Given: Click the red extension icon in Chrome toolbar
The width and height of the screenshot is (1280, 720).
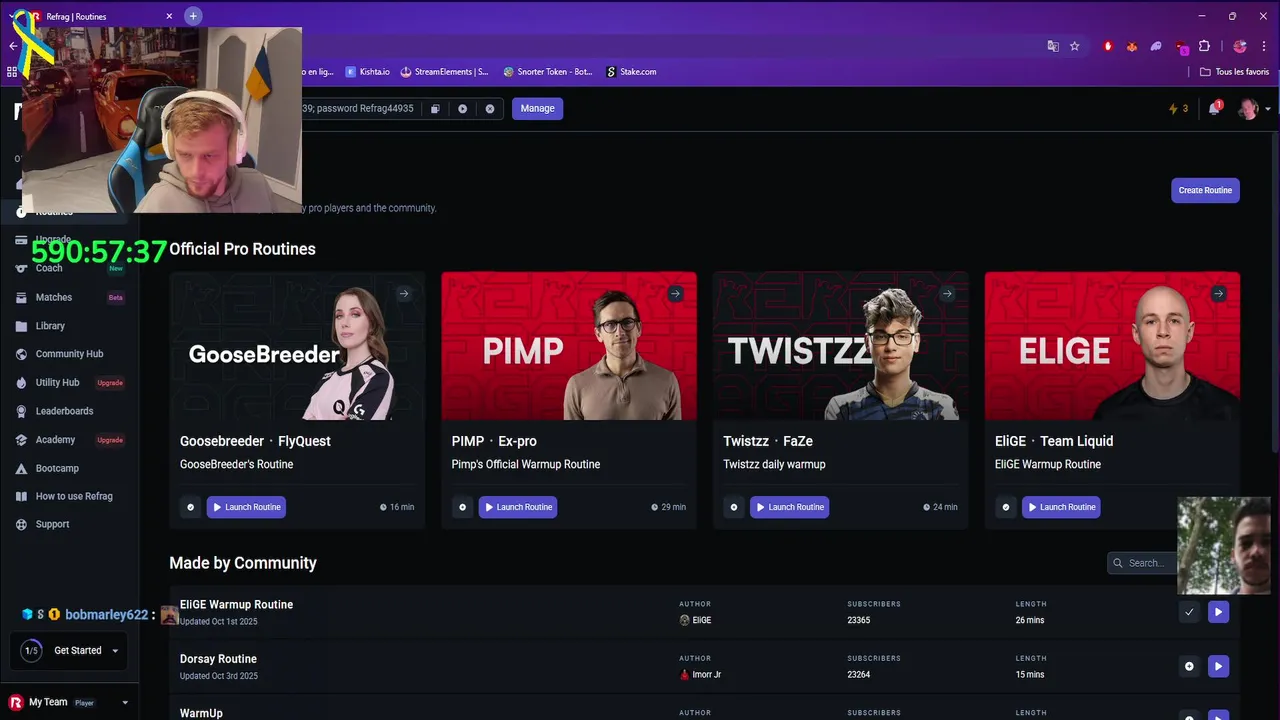Looking at the screenshot, I should 1108,46.
